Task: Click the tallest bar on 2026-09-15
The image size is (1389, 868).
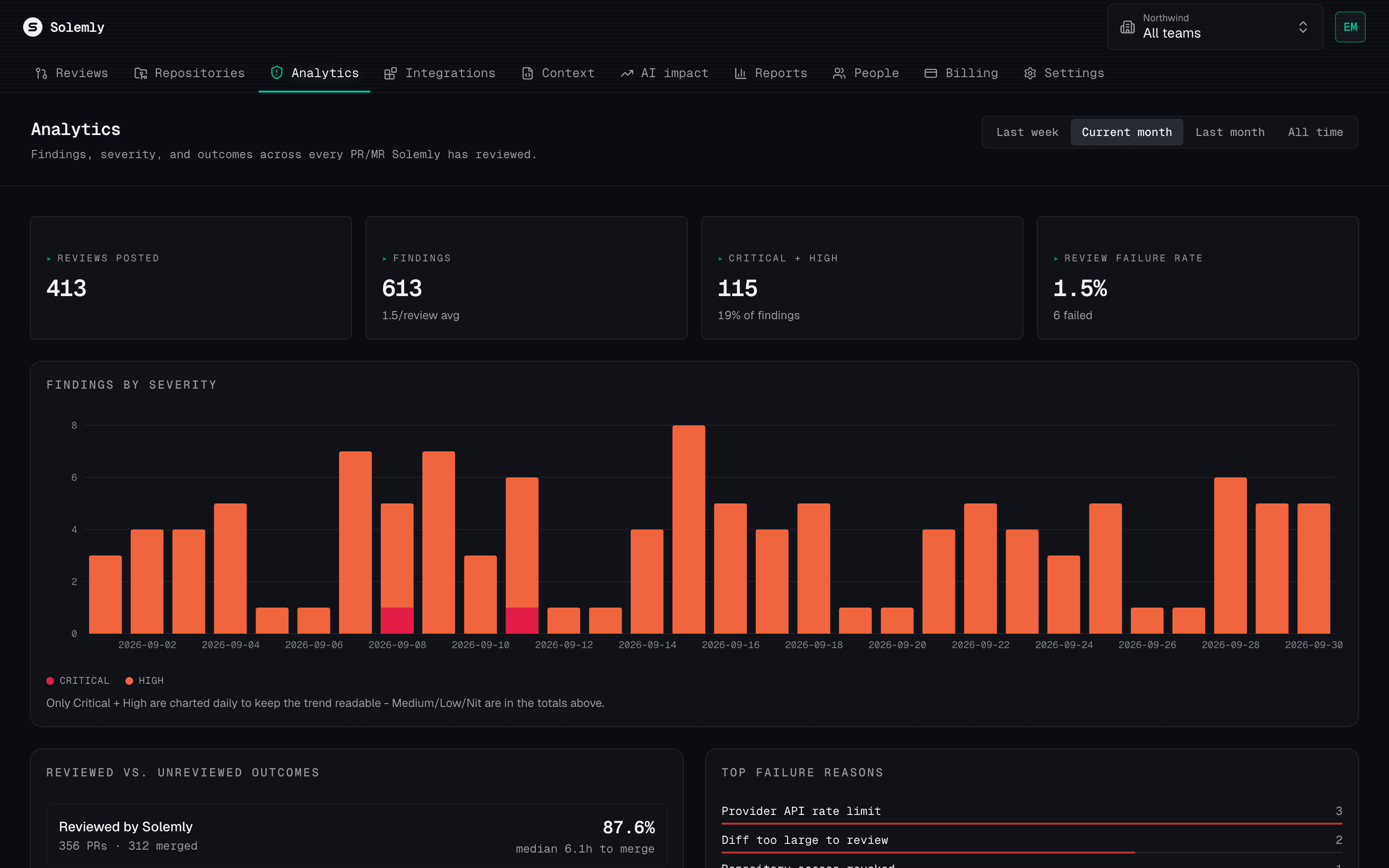Action: tap(689, 529)
